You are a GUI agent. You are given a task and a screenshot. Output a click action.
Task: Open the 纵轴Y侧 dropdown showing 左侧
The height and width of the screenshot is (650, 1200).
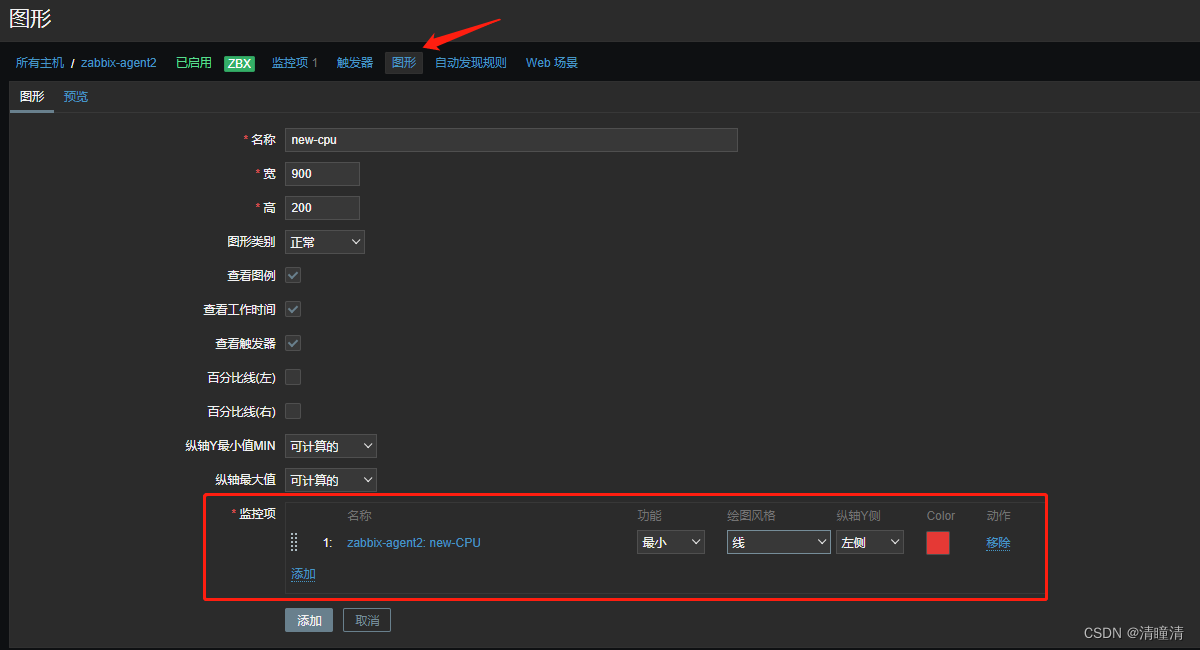coord(870,542)
